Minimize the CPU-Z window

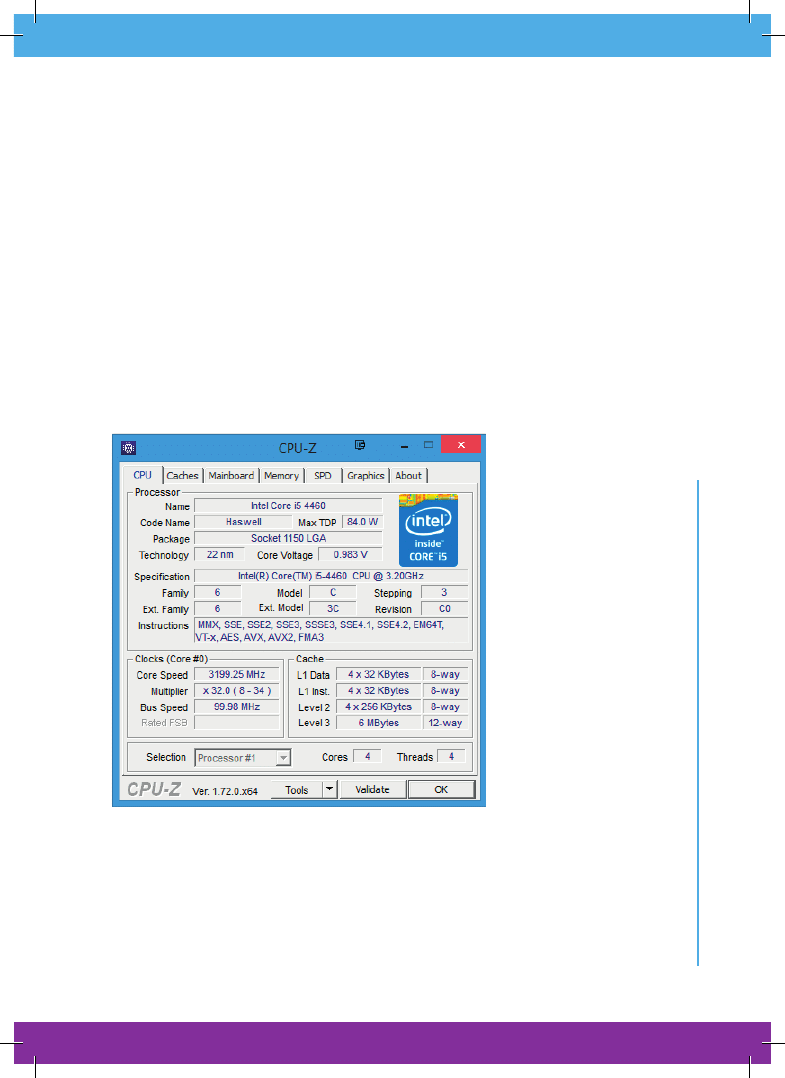404,446
